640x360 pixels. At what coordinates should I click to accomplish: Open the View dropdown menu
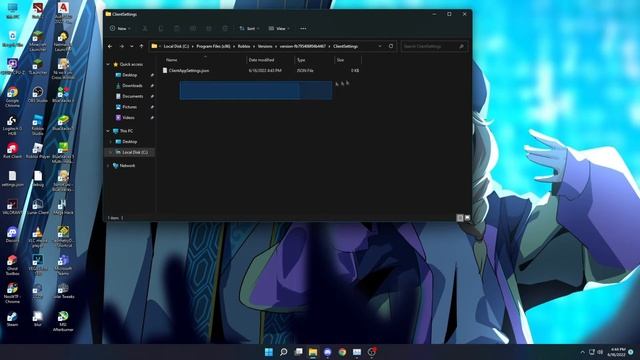click(x=279, y=29)
